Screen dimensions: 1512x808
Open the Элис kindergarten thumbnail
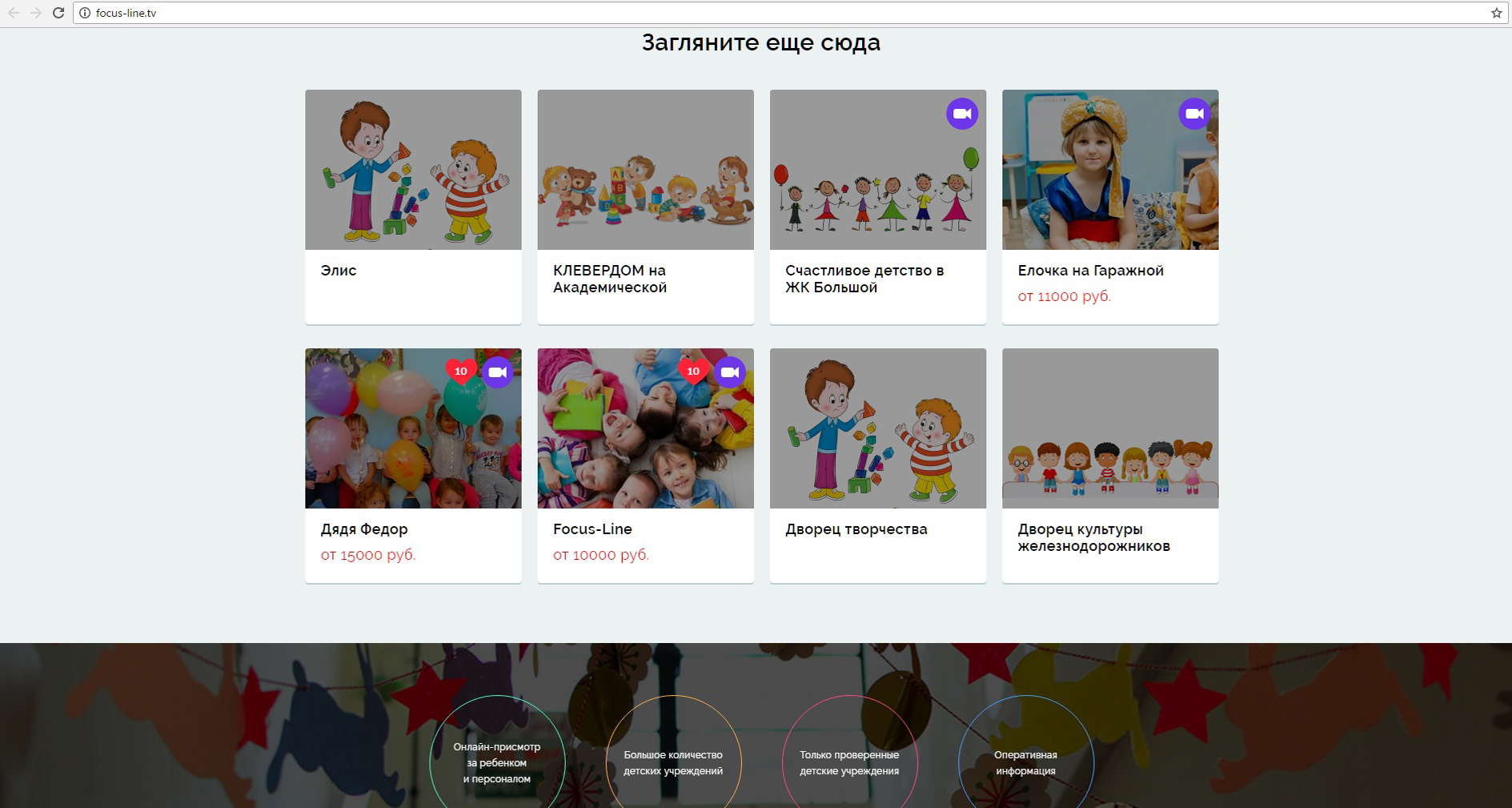[413, 170]
